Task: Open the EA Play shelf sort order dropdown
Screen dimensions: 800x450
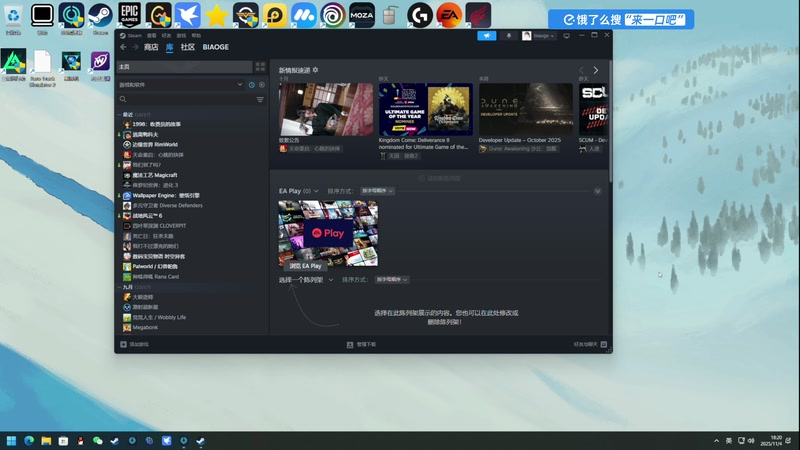Action: (x=377, y=191)
